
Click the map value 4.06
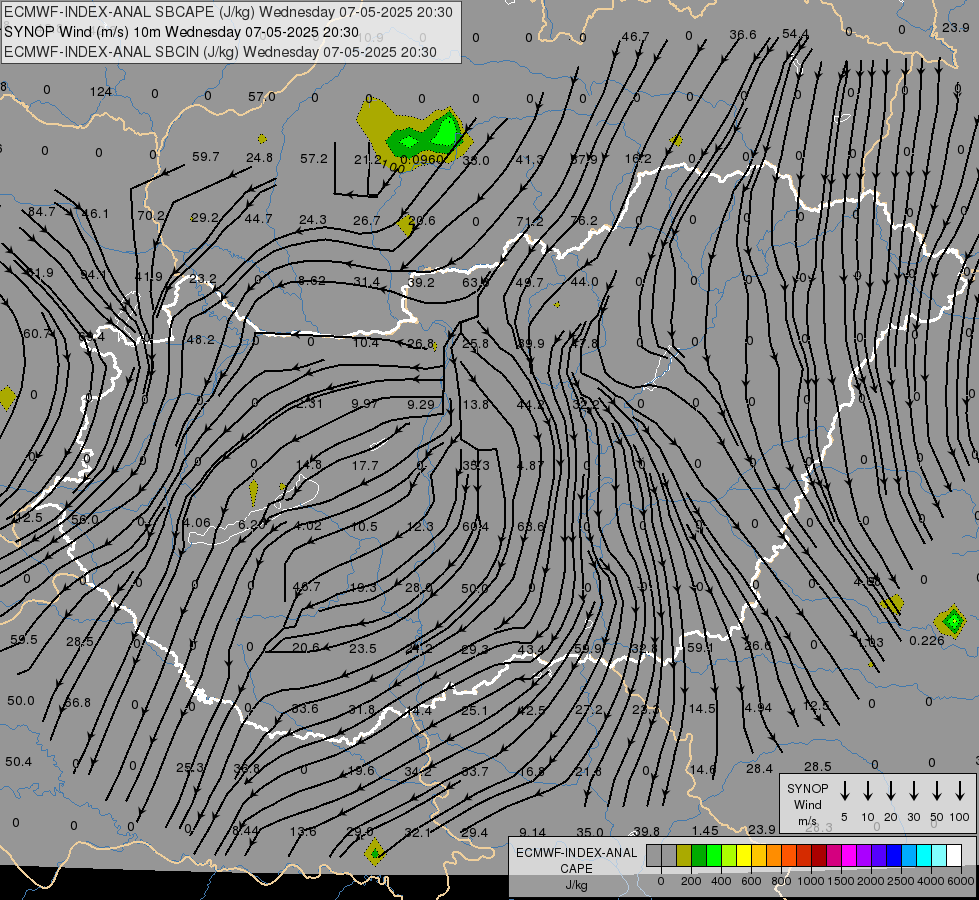point(197,523)
